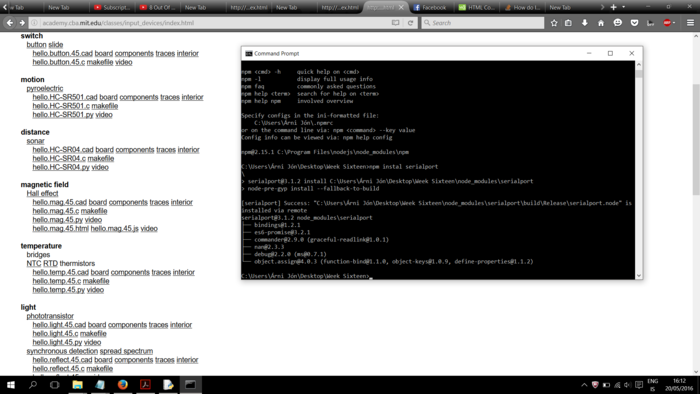
Task: List all tabs dropdown arrow
Action: pyautogui.click(x=624, y=7)
